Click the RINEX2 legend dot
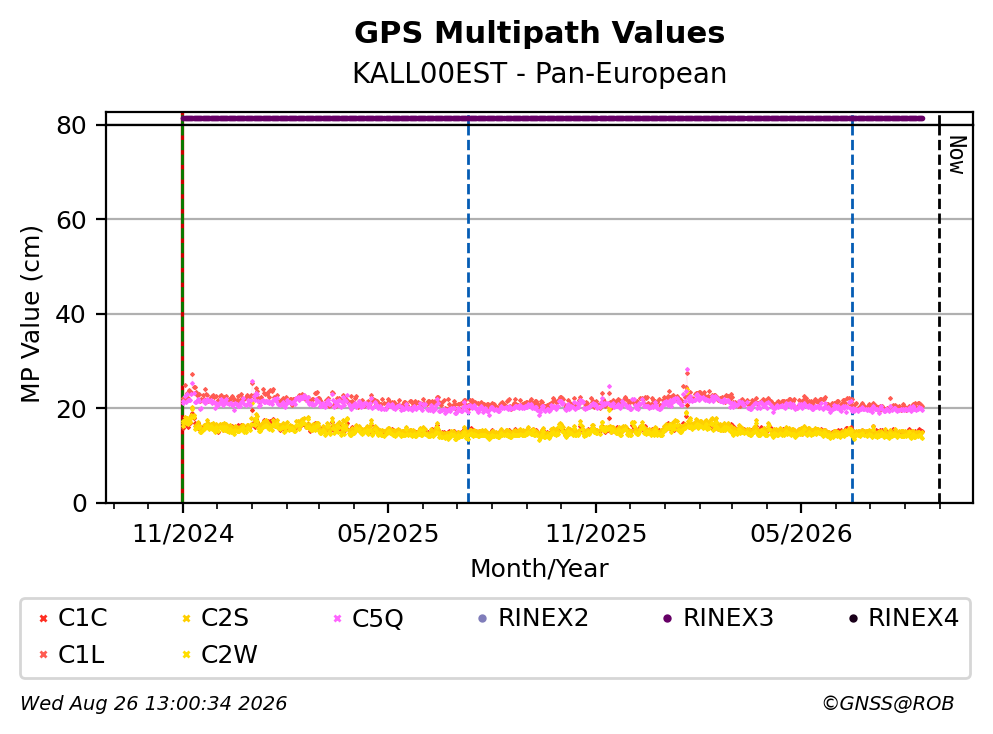The width and height of the screenshot is (993, 734). tap(483, 618)
